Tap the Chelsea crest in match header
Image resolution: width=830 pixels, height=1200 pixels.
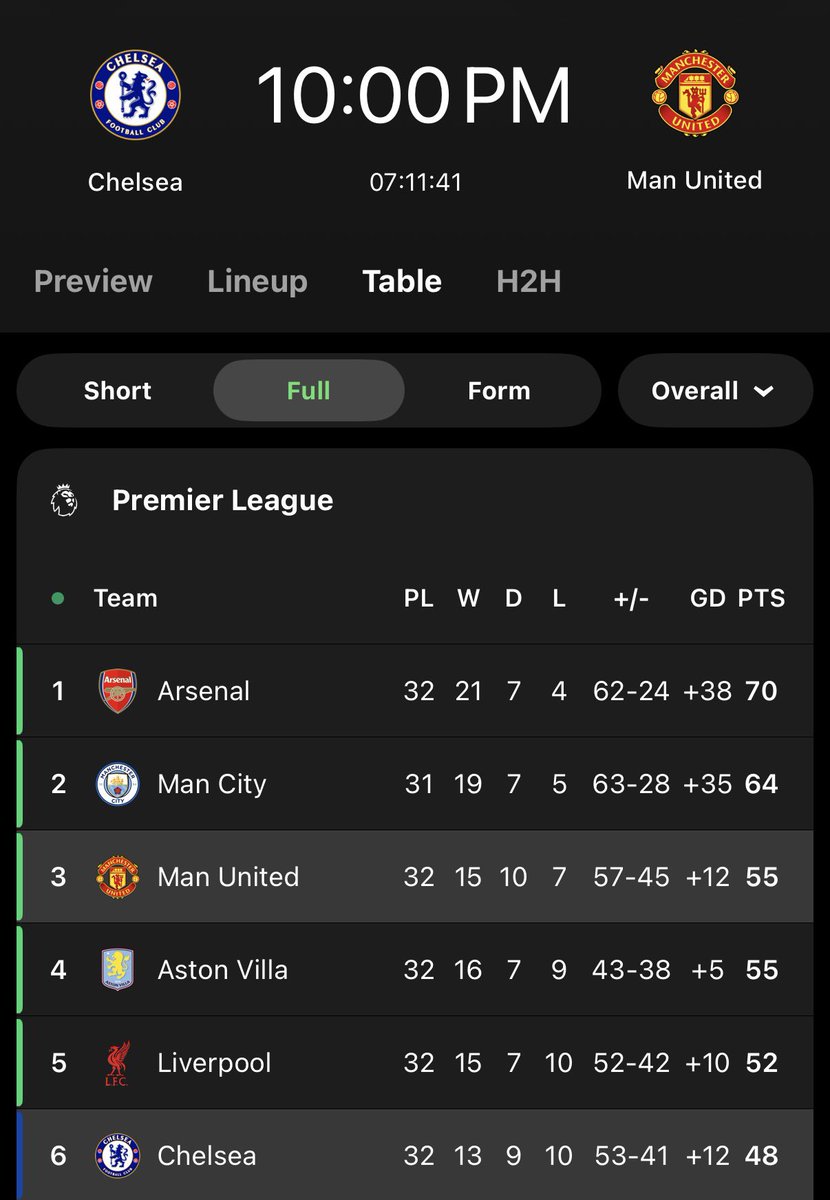(135, 97)
